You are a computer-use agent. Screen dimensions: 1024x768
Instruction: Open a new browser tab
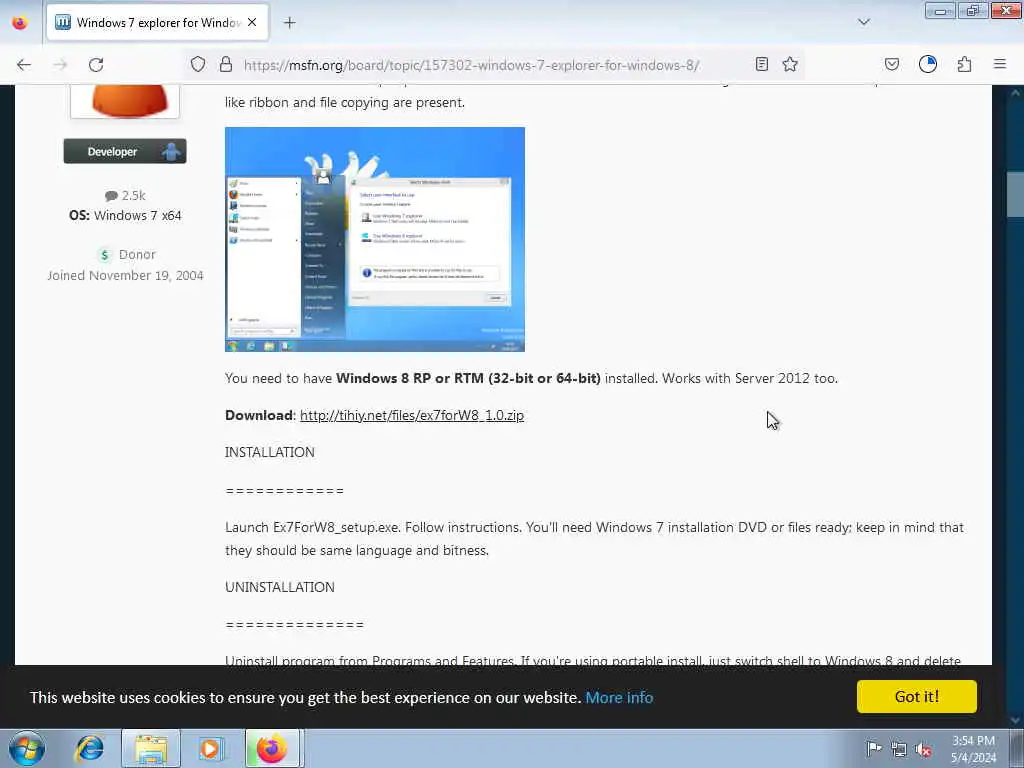coord(290,23)
